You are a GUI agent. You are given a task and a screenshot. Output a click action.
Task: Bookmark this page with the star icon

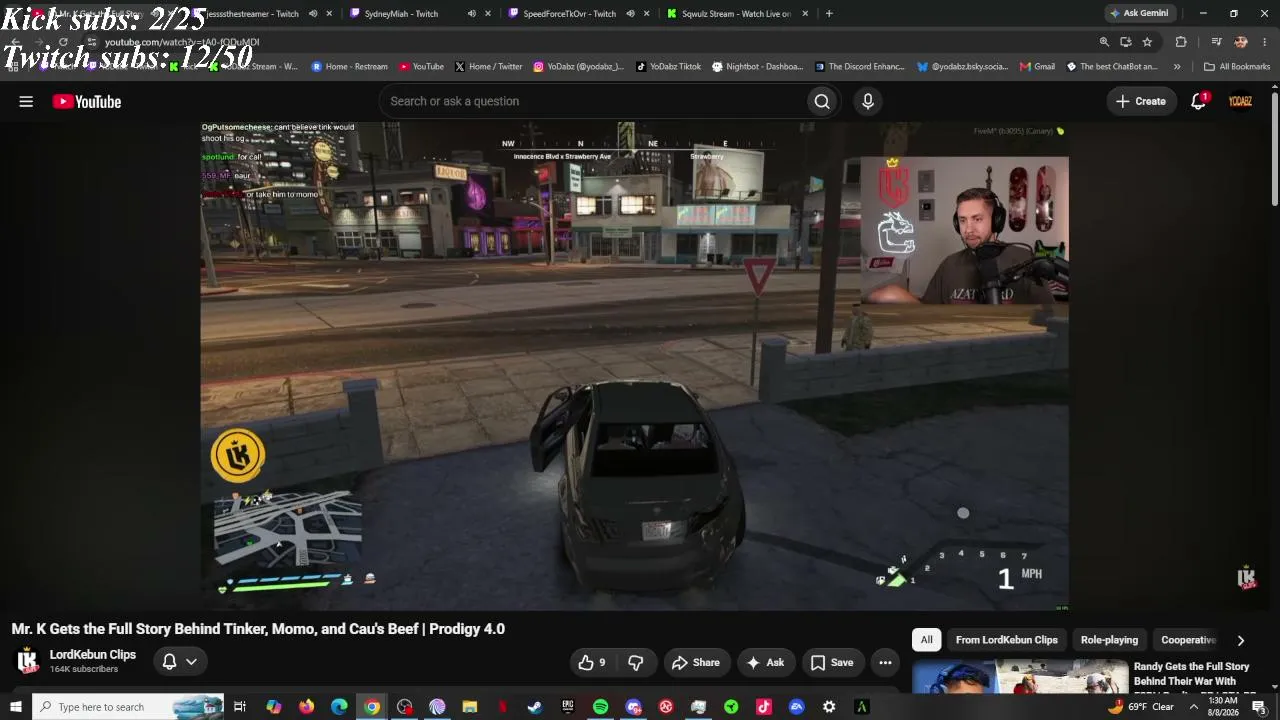pyautogui.click(x=1147, y=42)
